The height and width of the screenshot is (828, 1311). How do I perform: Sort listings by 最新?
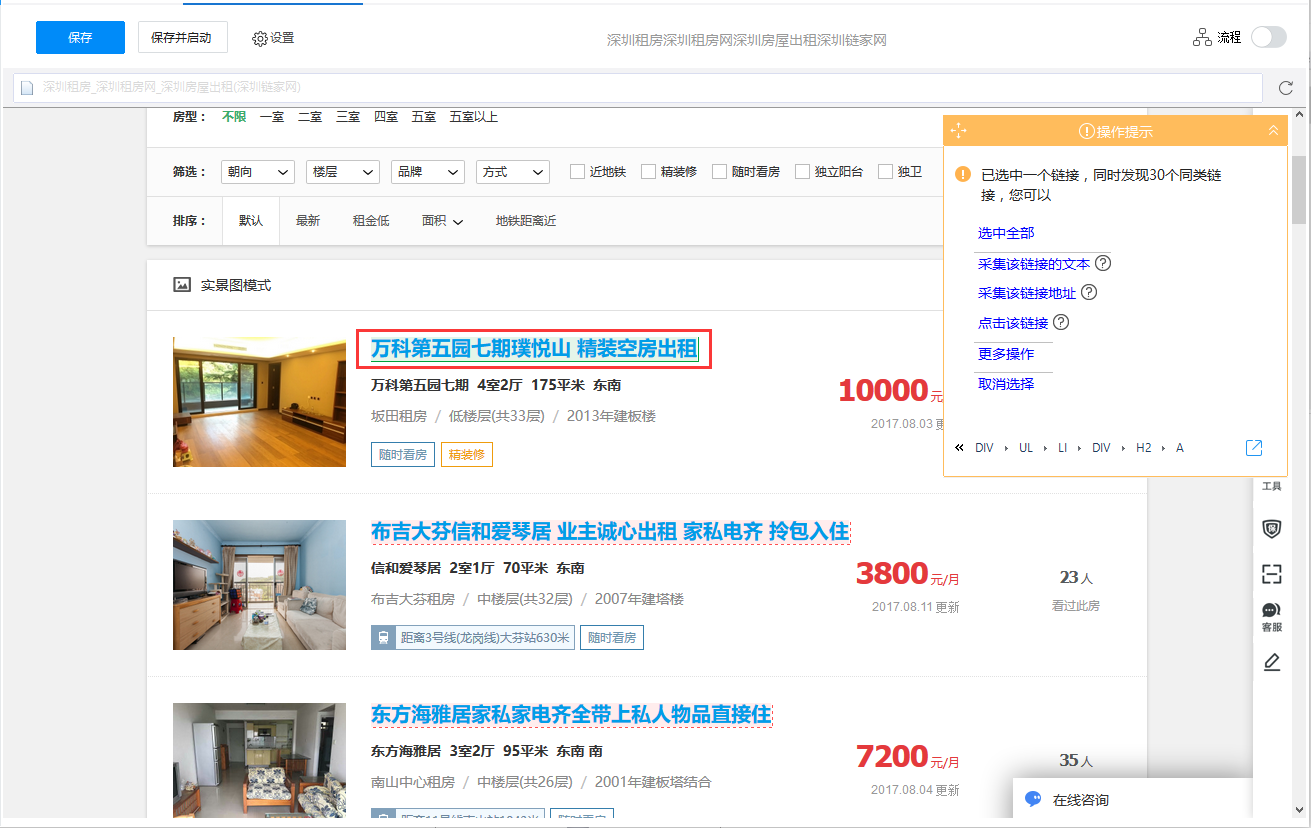[x=308, y=221]
